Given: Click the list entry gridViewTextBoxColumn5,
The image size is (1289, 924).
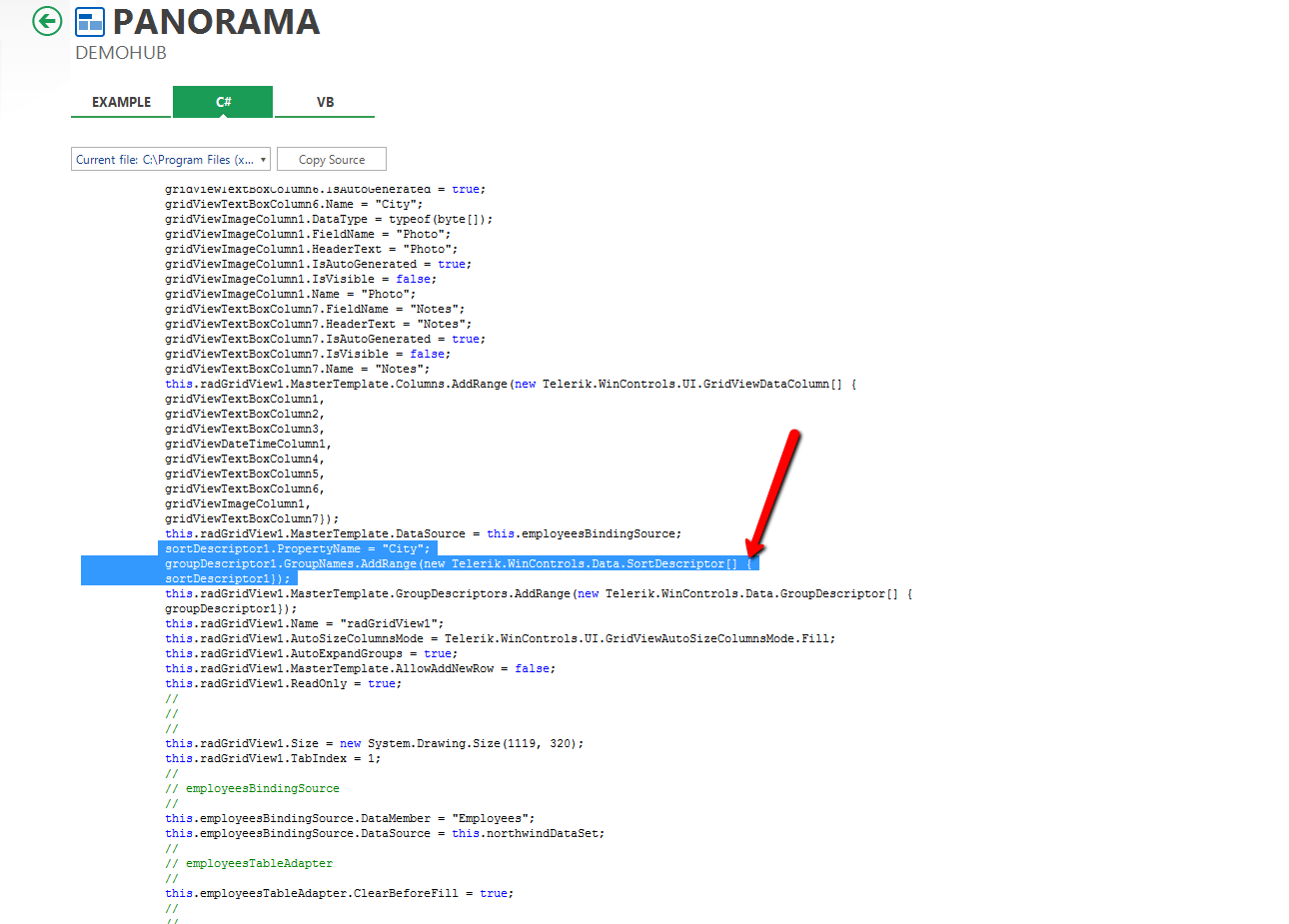Looking at the screenshot, I should (245, 473).
